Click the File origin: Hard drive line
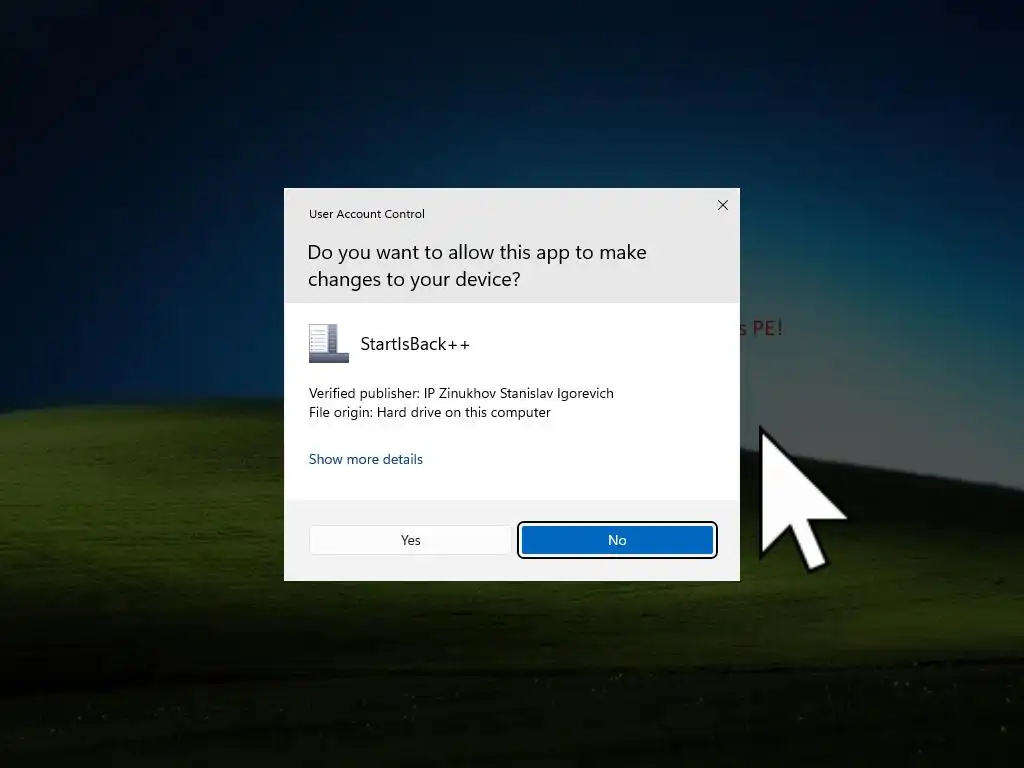Screen dimensions: 1024x768 click(430, 412)
